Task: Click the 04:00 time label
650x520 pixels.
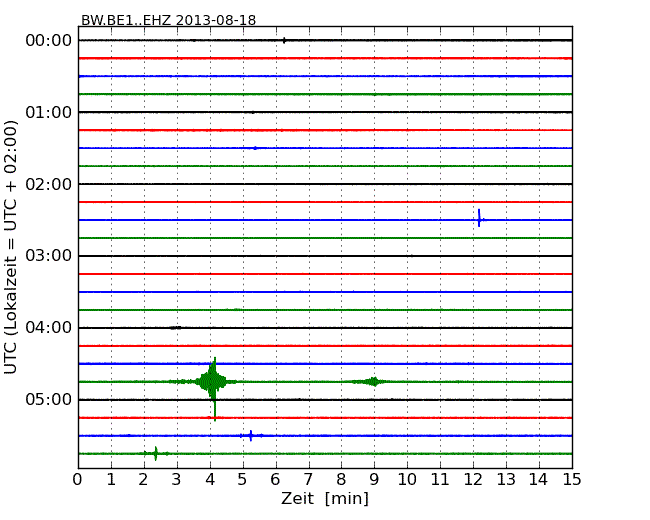Action: point(49,328)
